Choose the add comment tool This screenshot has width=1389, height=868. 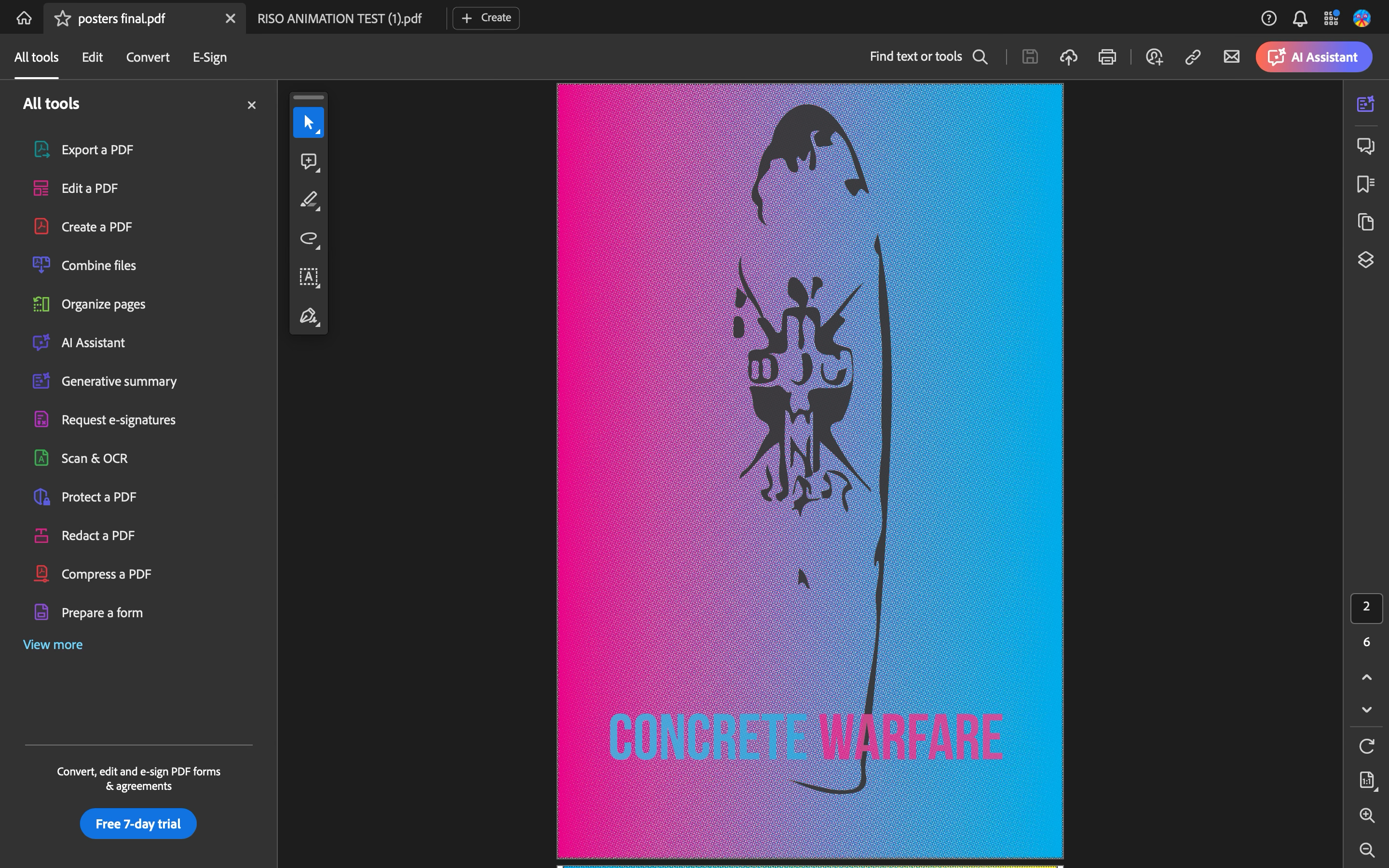point(308,162)
